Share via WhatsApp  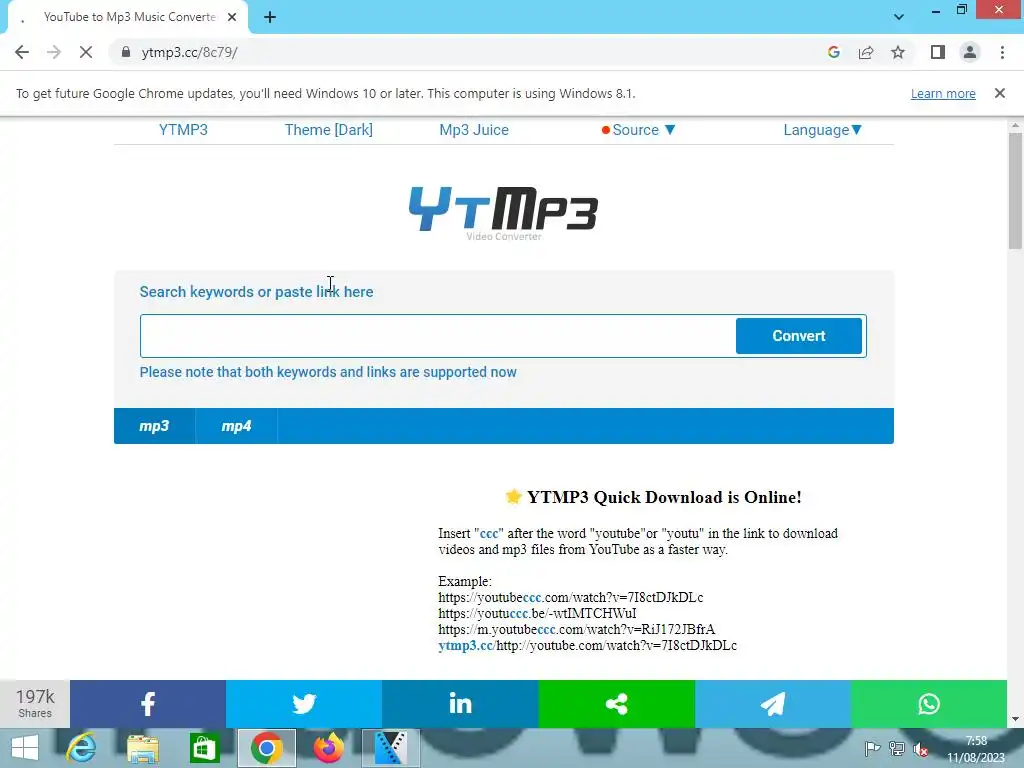[x=929, y=704]
